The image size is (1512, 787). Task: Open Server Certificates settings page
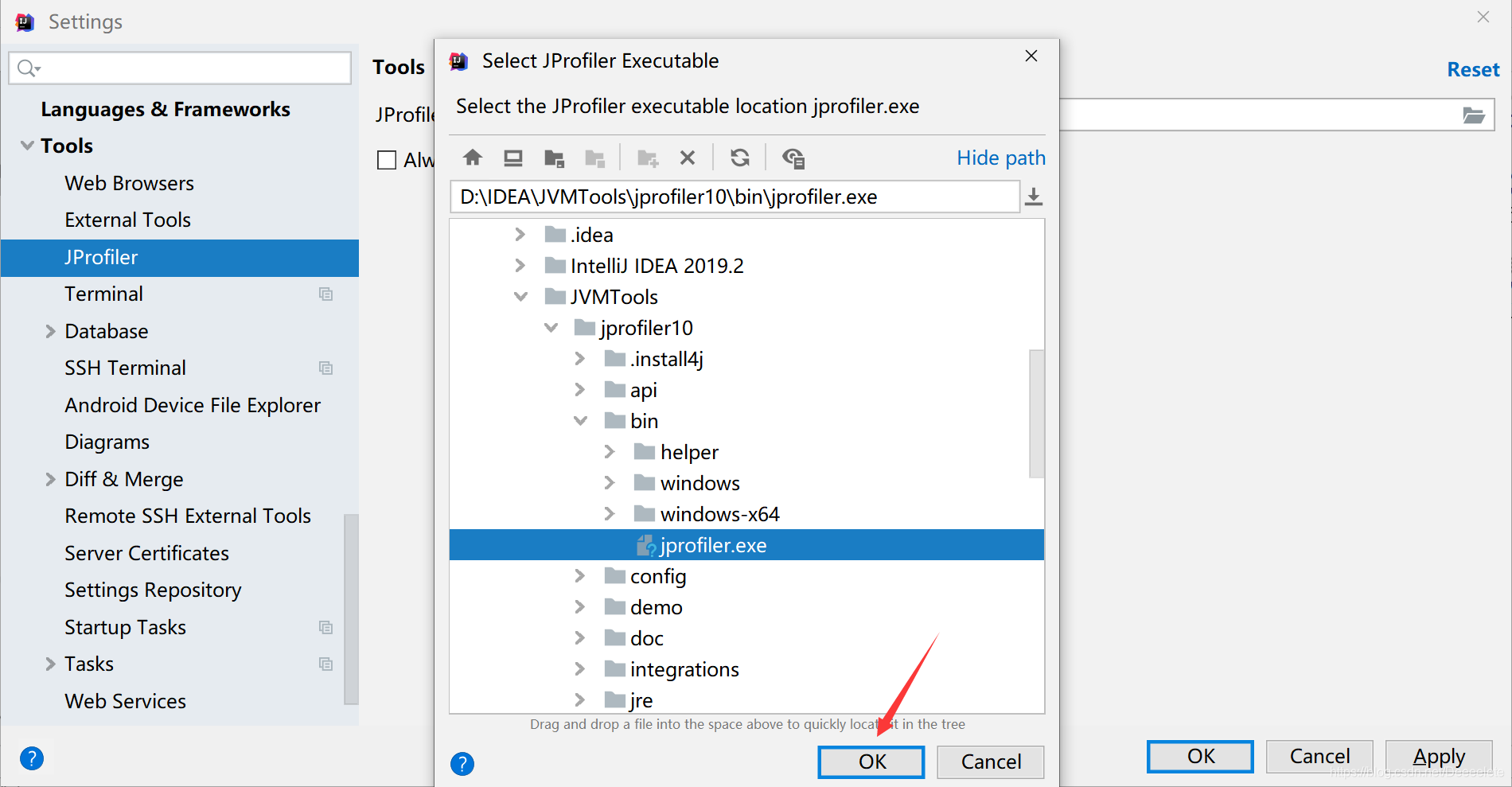[x=146, y=553]
